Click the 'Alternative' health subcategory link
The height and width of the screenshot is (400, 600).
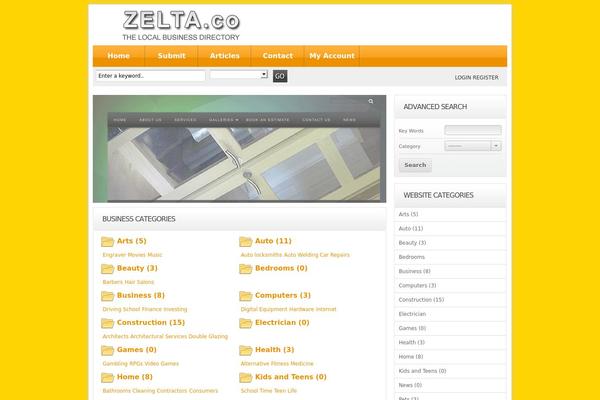[254, 364]
